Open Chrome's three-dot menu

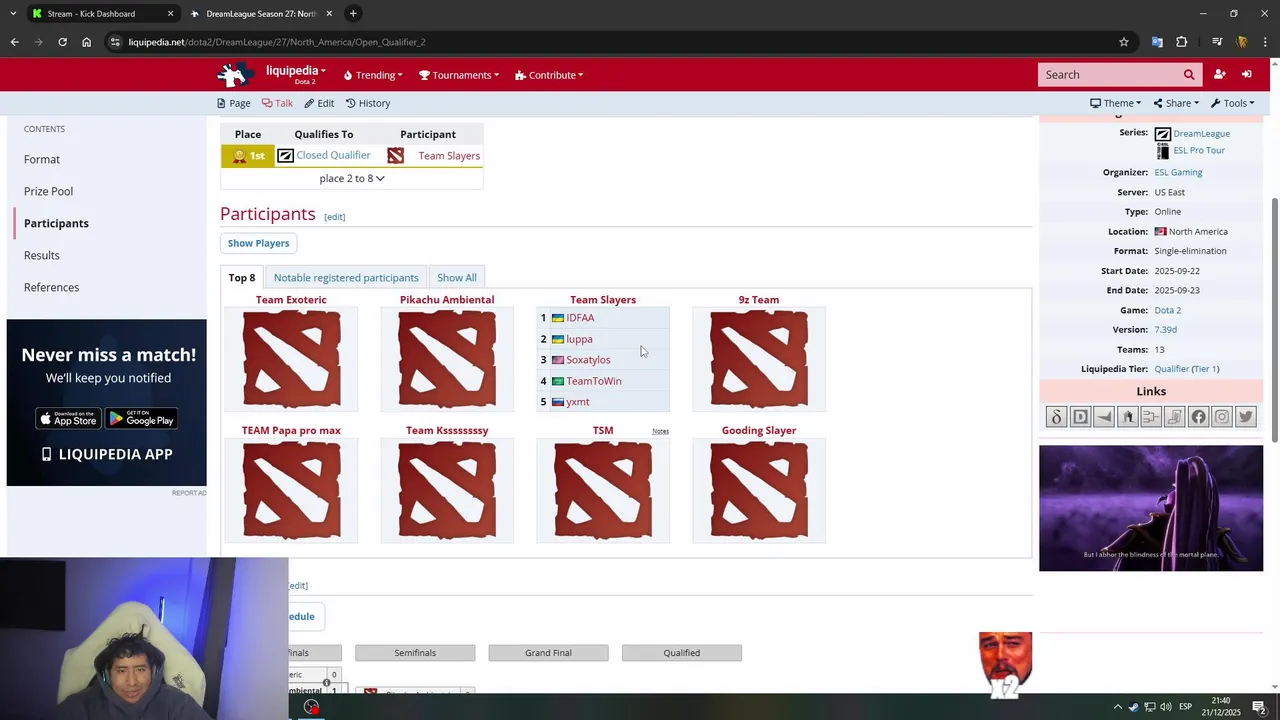(1265, 42)
